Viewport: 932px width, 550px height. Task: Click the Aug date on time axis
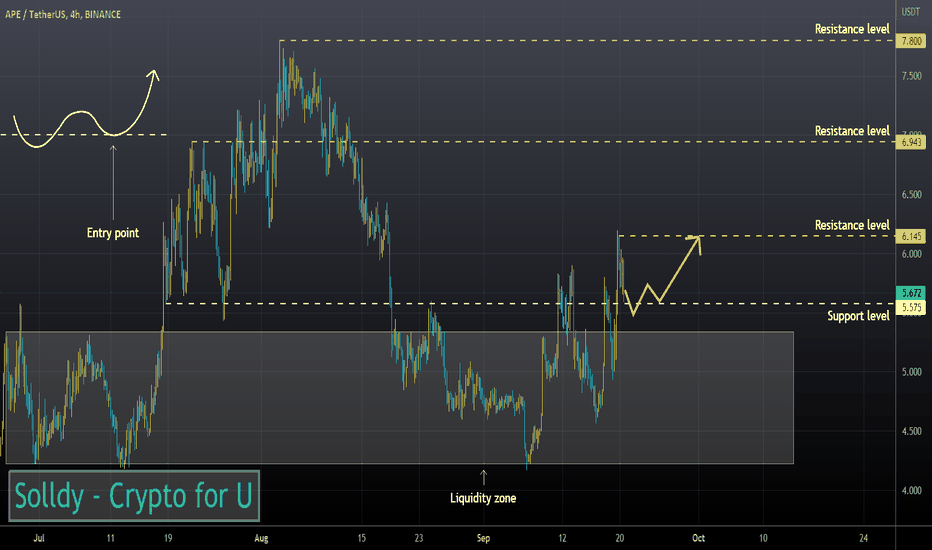pos(261,538)
